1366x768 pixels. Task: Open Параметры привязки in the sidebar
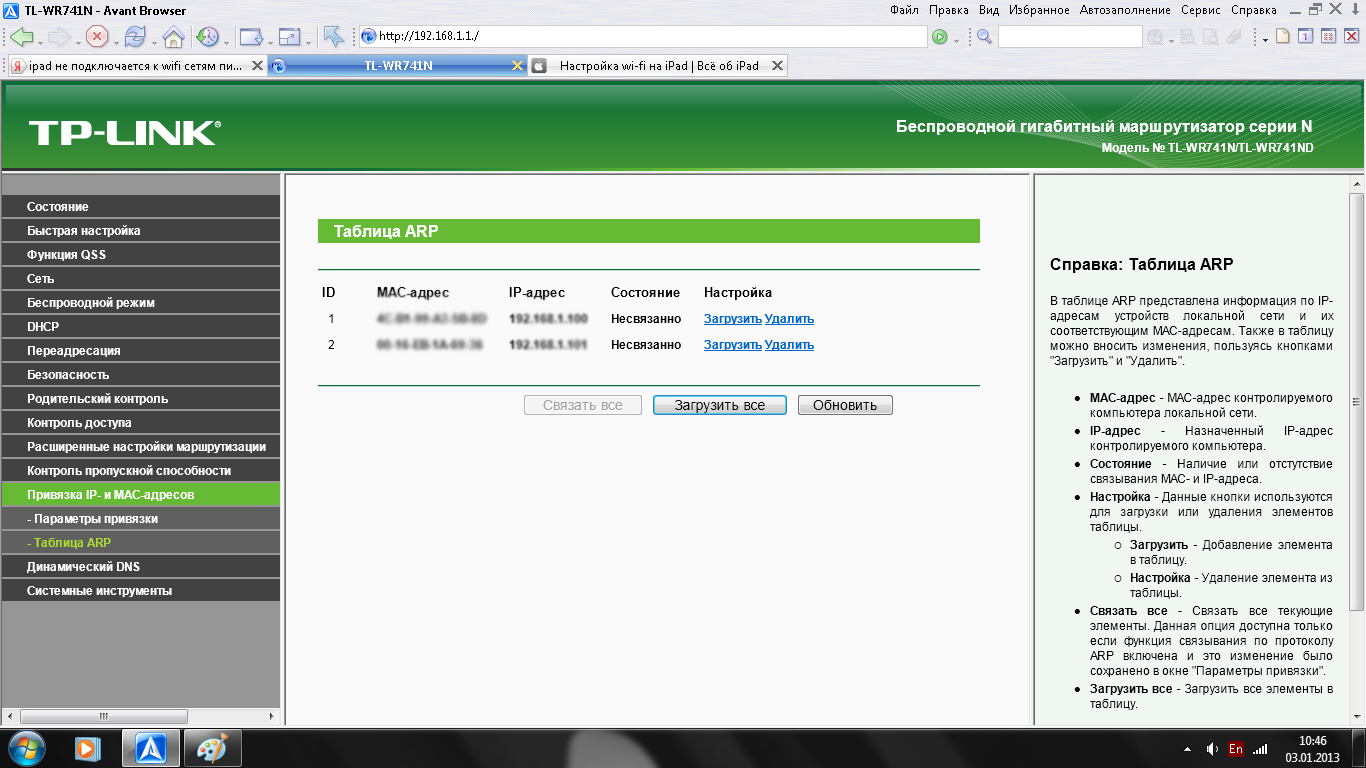(92, 519)
